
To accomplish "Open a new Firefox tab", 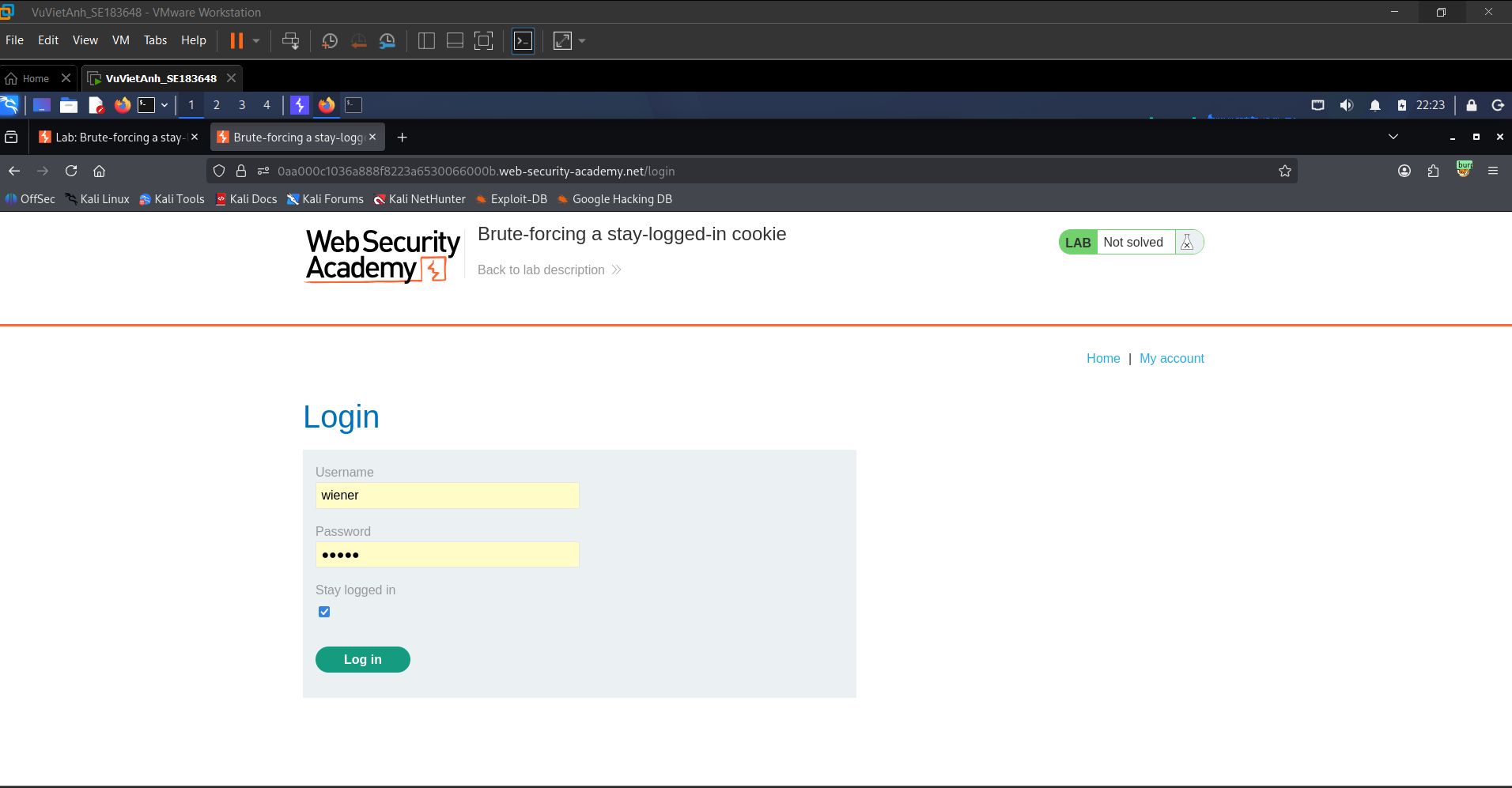I will tap(402, 138).
